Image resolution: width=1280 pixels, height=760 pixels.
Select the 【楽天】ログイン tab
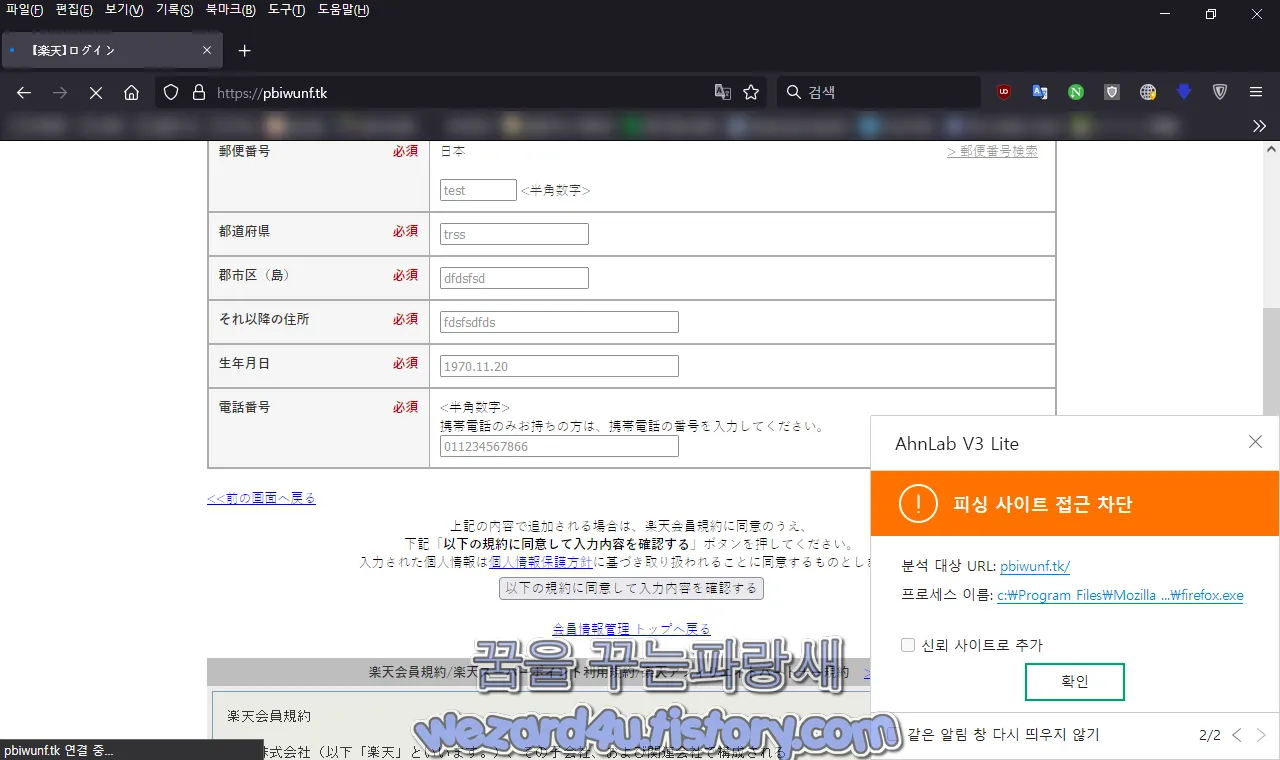112,50
